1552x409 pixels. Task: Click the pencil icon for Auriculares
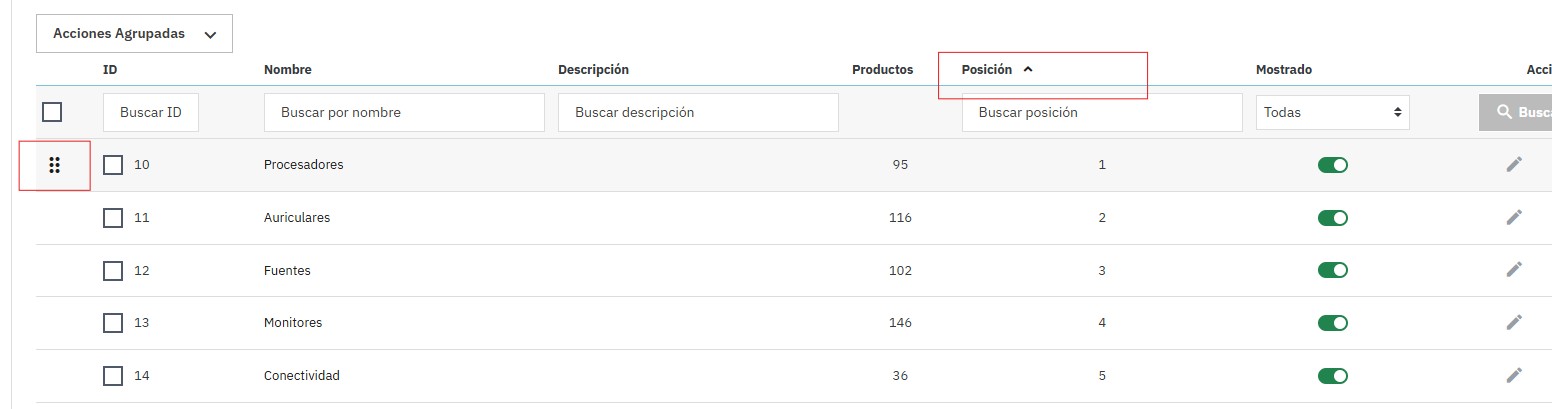1514,217
